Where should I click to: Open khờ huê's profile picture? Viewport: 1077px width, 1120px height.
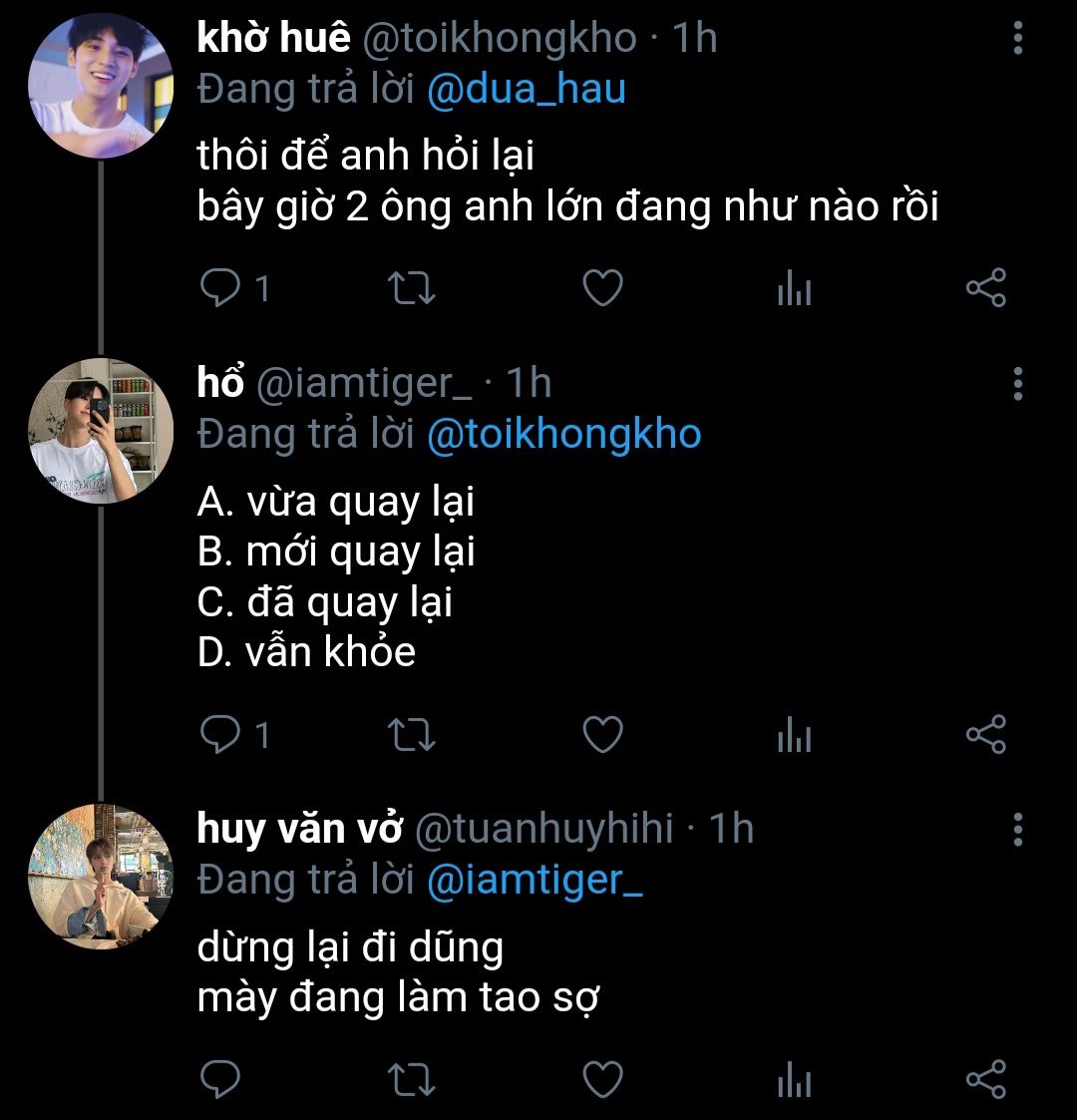pyautogui.click(x=101, y=86)
